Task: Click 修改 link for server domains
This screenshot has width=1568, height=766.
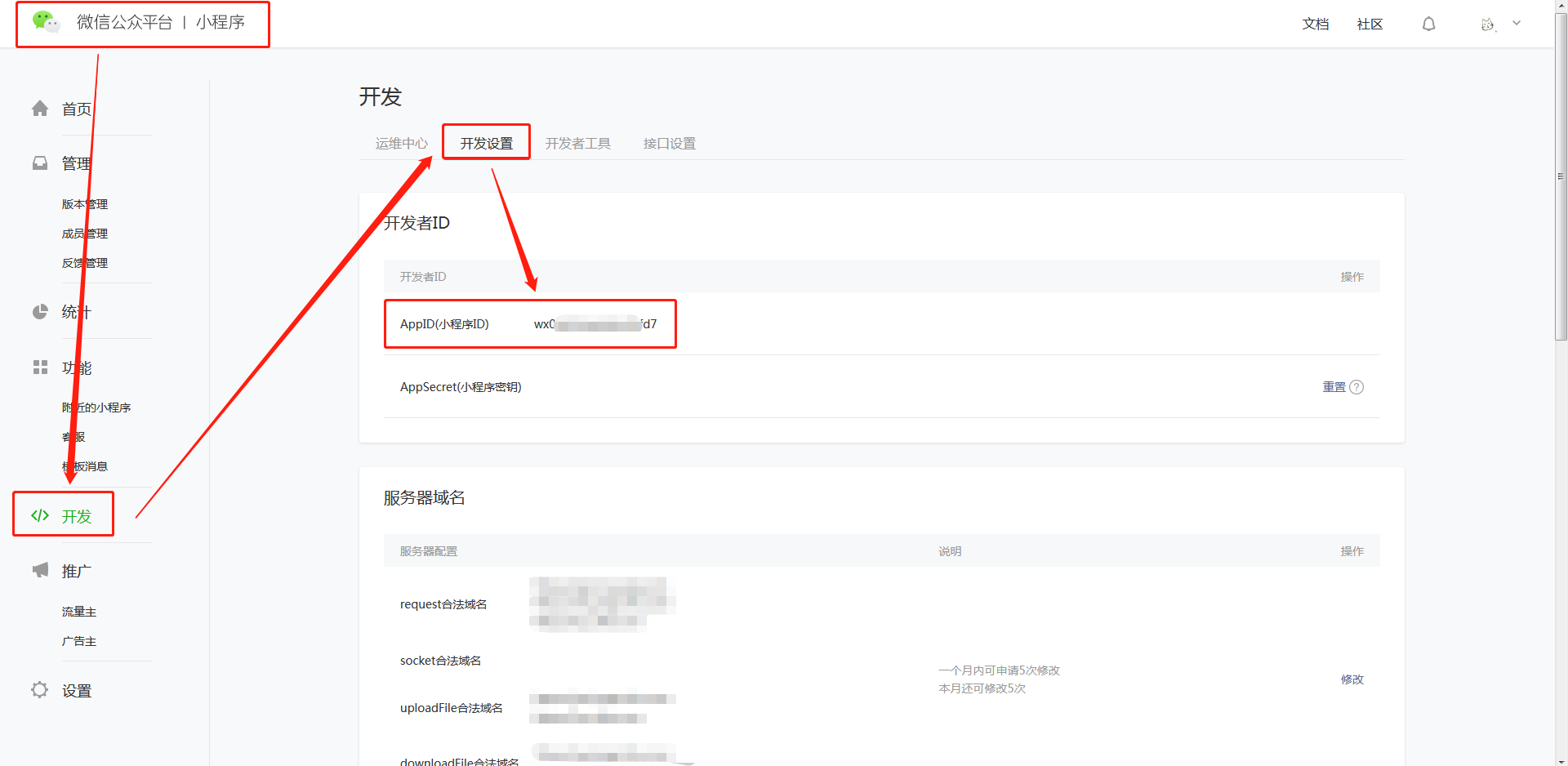Action: 1352,679
